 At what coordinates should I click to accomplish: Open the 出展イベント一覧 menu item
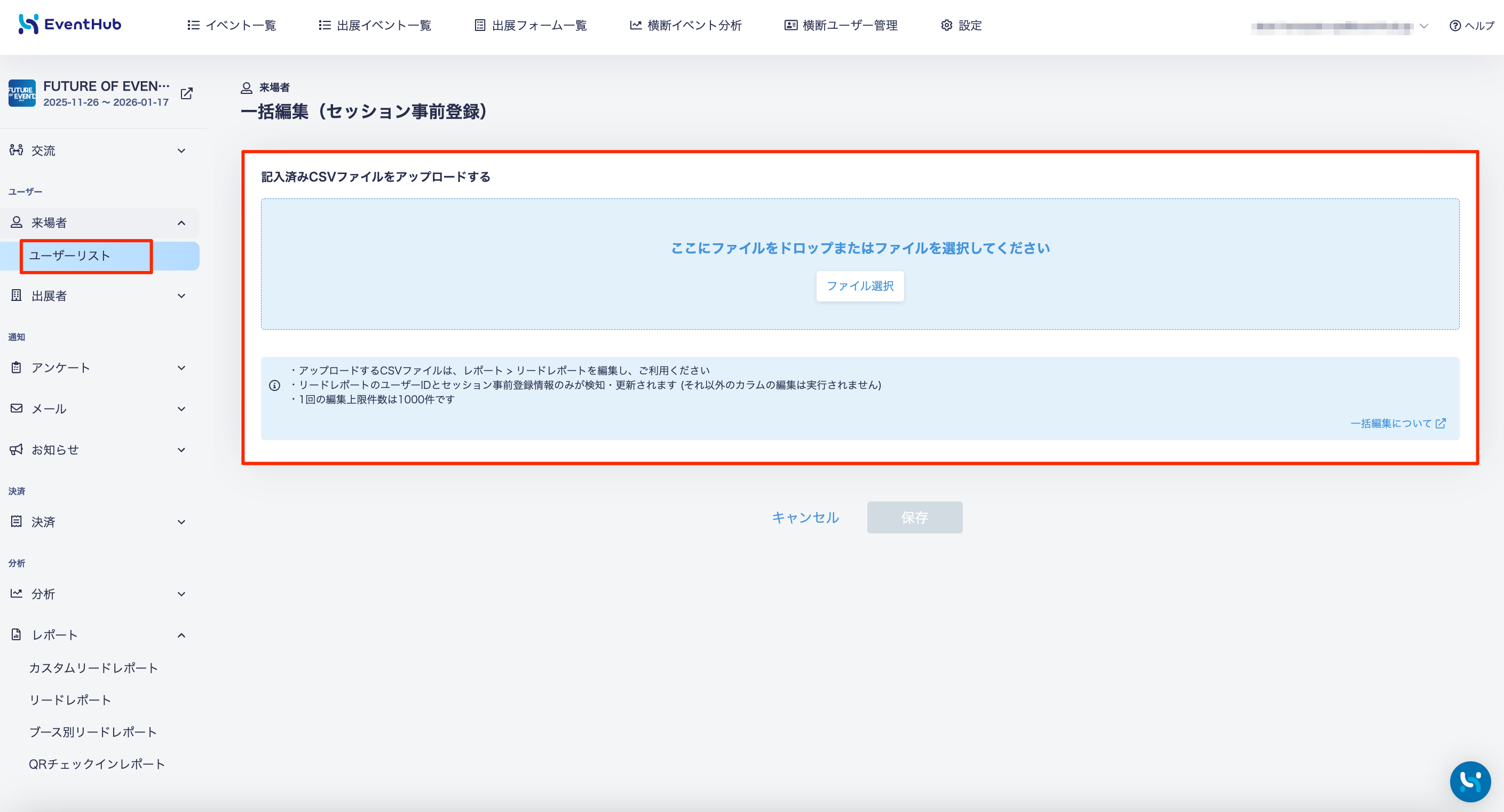click(x=375, y=25)
